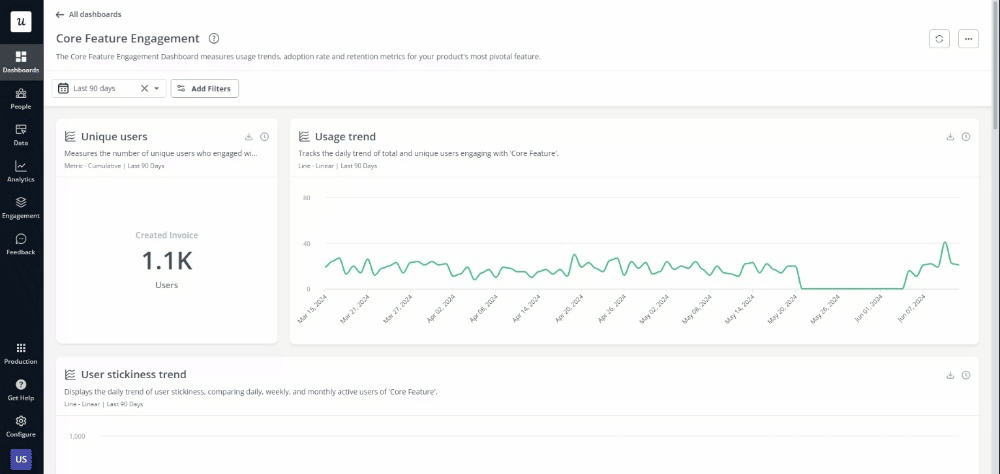Open the Feedback section

21,244
